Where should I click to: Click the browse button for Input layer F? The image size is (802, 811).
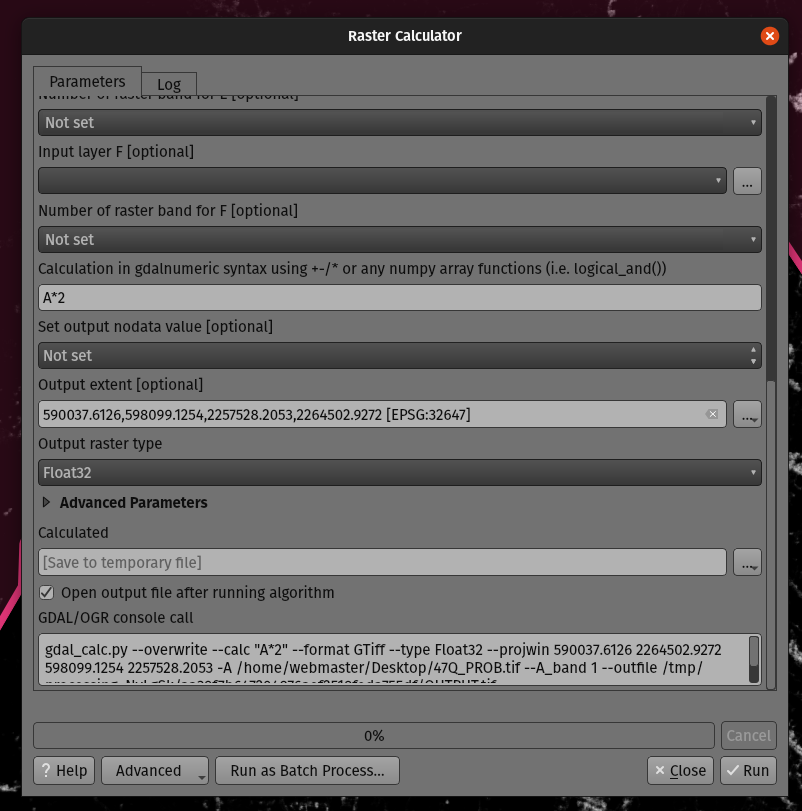click(x=747, y=181)
